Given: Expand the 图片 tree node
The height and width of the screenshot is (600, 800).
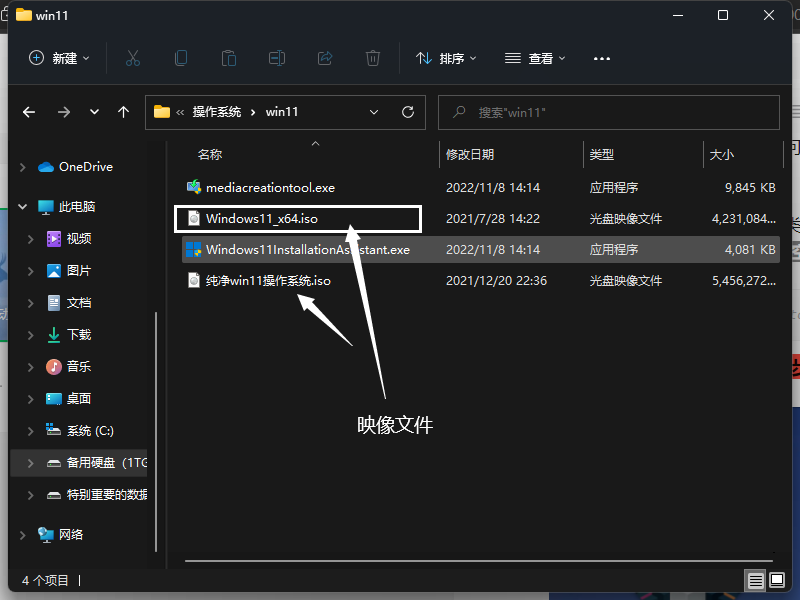Looking at the screenshot, I should [x=31, y=271].
